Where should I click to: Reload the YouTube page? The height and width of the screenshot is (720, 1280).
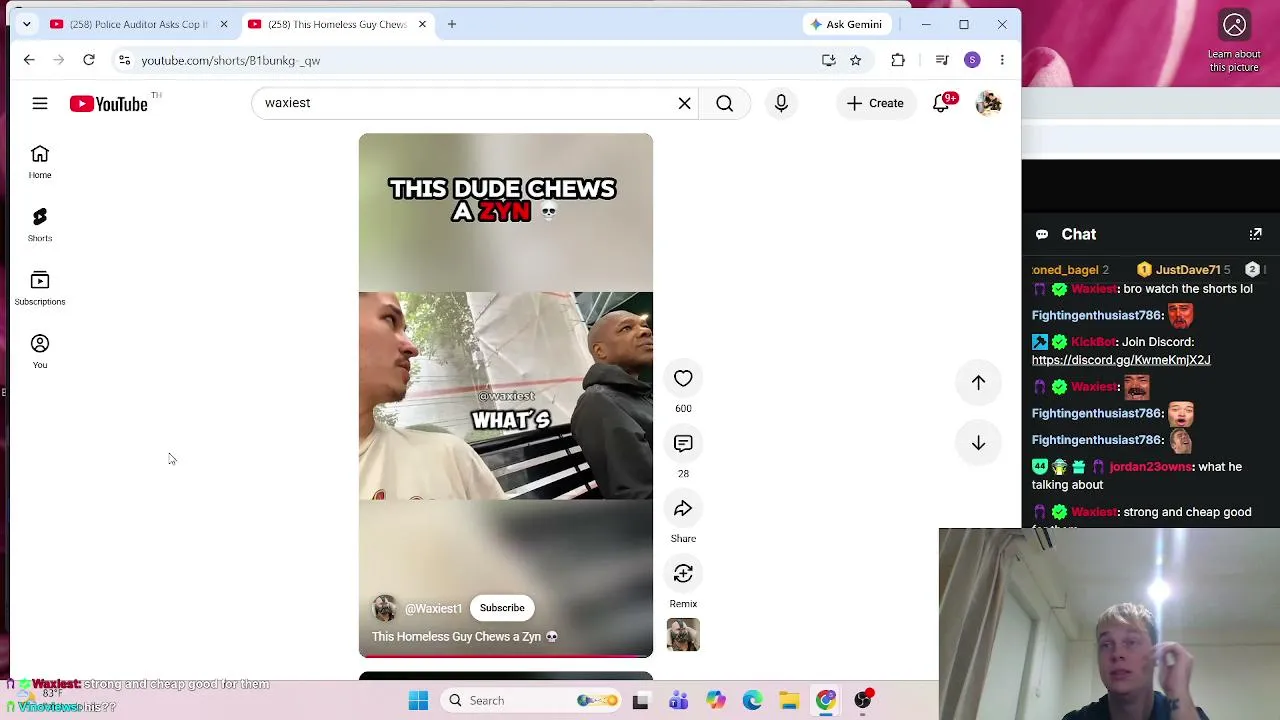(89, 60)
